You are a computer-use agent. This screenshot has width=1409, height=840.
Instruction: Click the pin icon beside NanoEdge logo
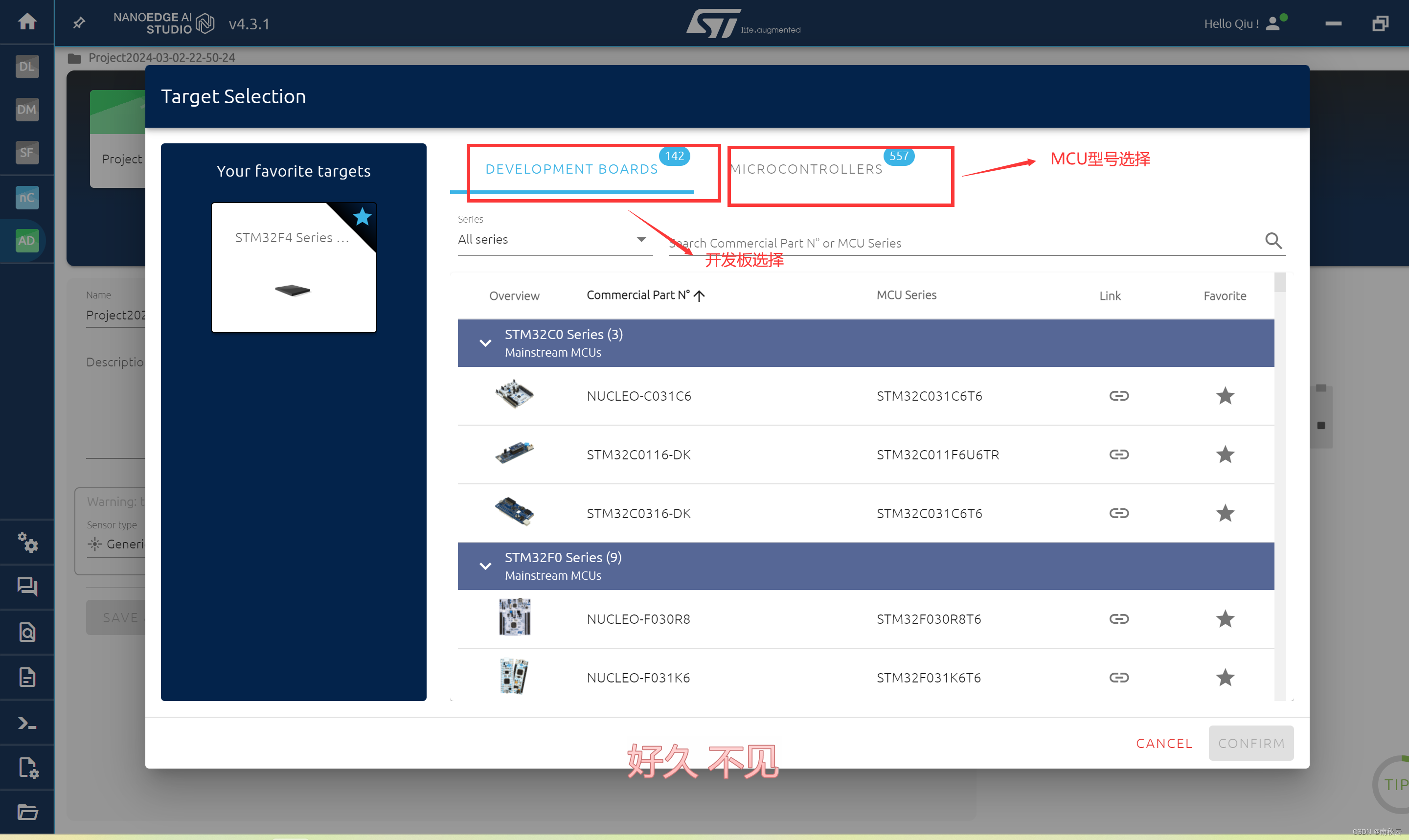[79, 23]
